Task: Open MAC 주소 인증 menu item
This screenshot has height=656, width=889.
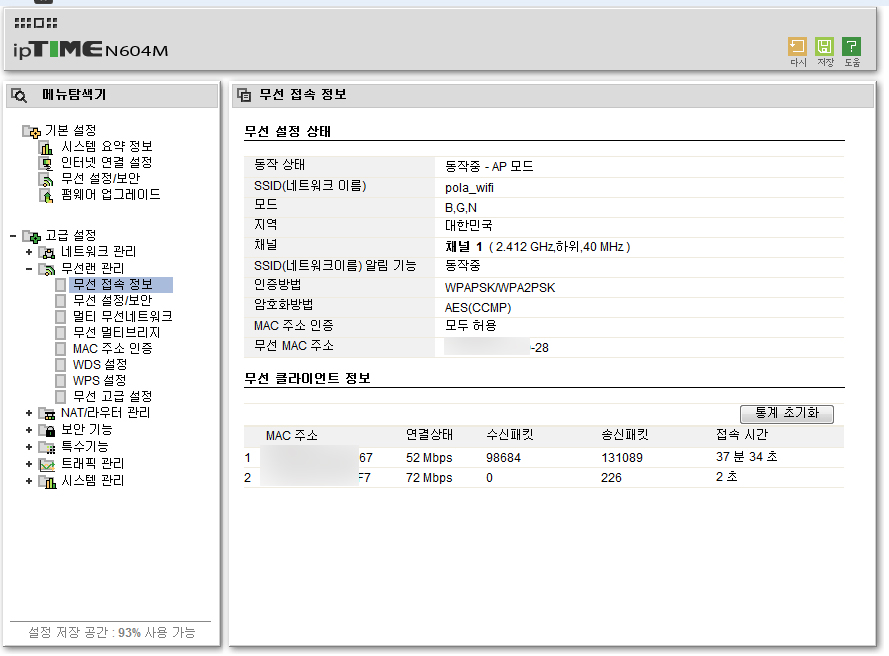Action: coord(113,348)
